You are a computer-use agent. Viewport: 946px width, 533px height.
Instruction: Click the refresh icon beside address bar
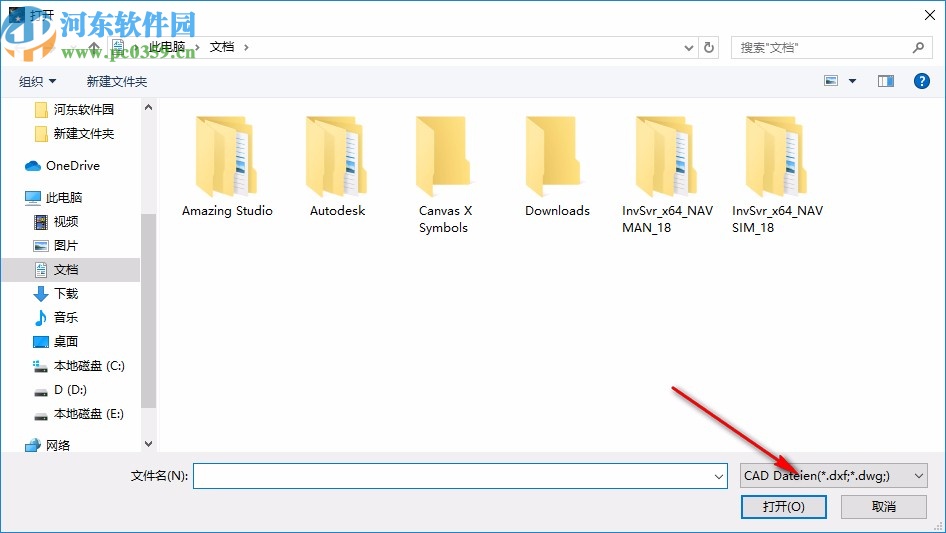point(709,47)
